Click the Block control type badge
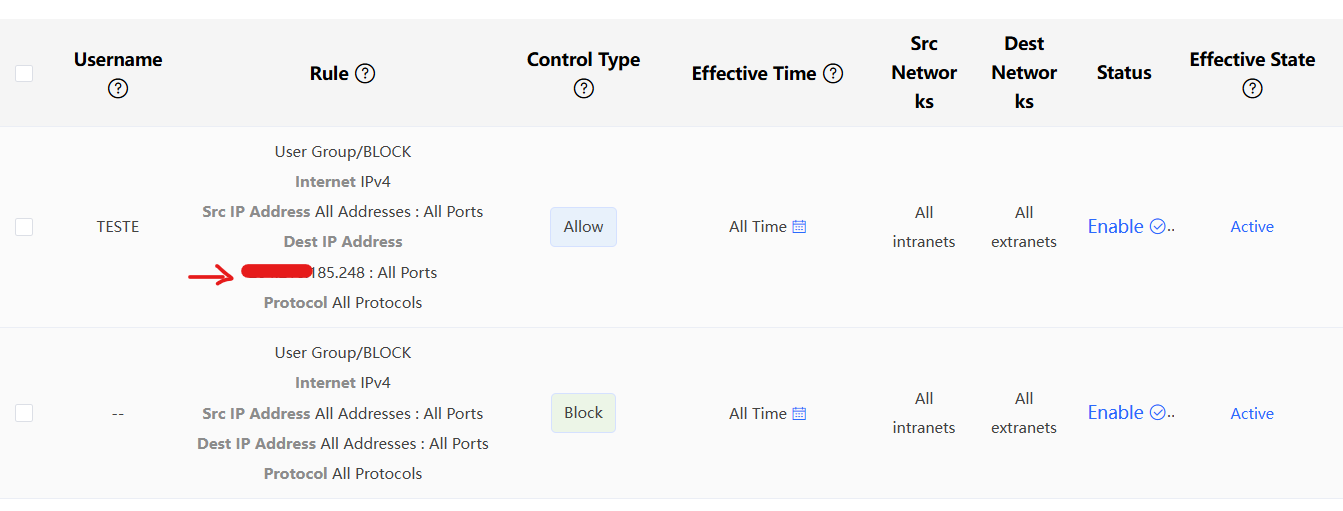This screenshot has height=511, width=1343. 583,413
